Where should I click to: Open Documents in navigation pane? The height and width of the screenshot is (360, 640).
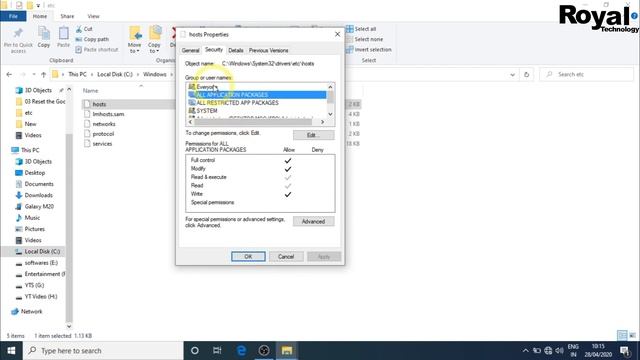click(x=39, y=184)
